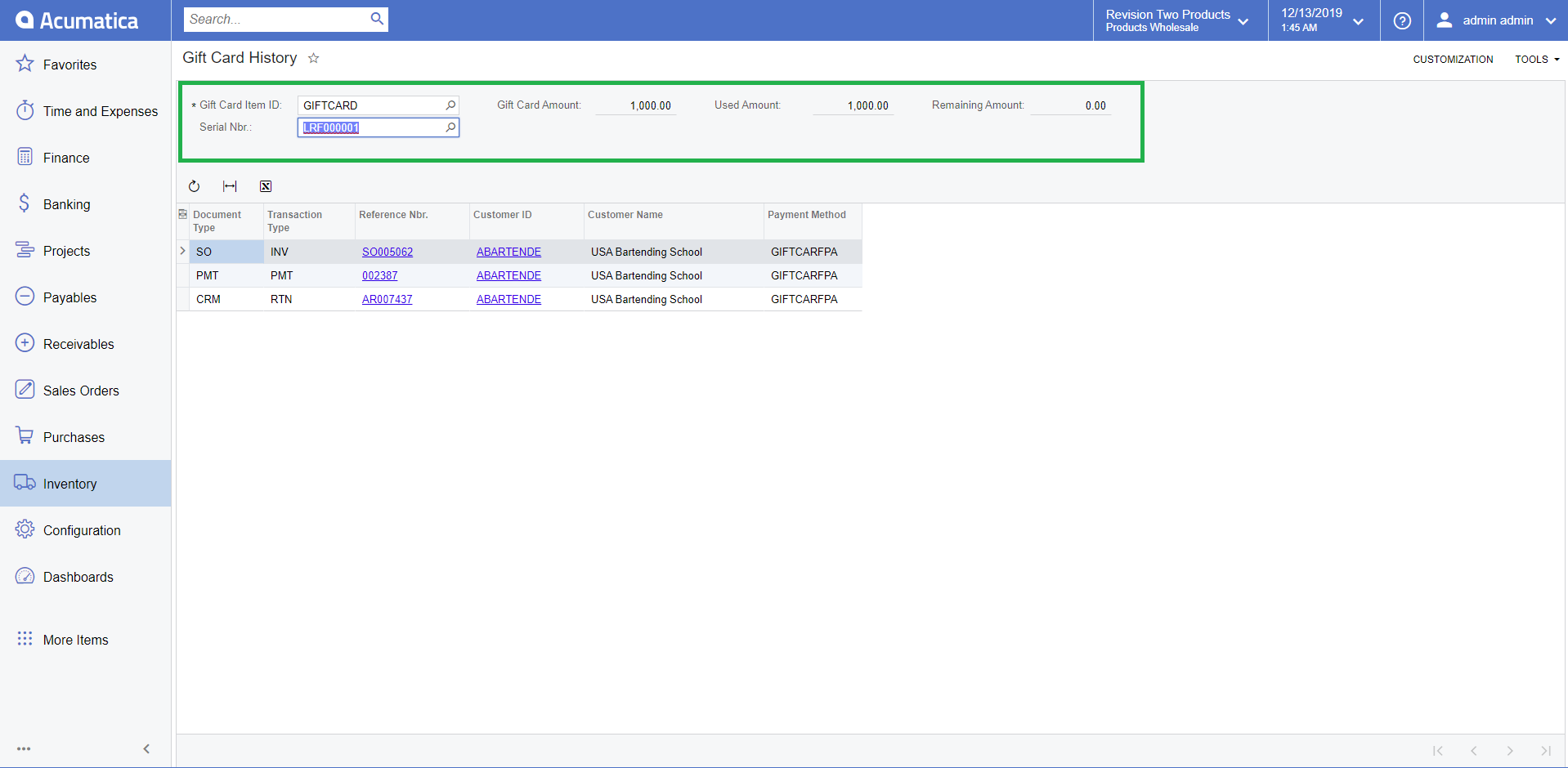Viewport: 1568px width, 768px height.
Task: Click GIFTCARFPA payment method in CRM row
Action: pos(813,299)
